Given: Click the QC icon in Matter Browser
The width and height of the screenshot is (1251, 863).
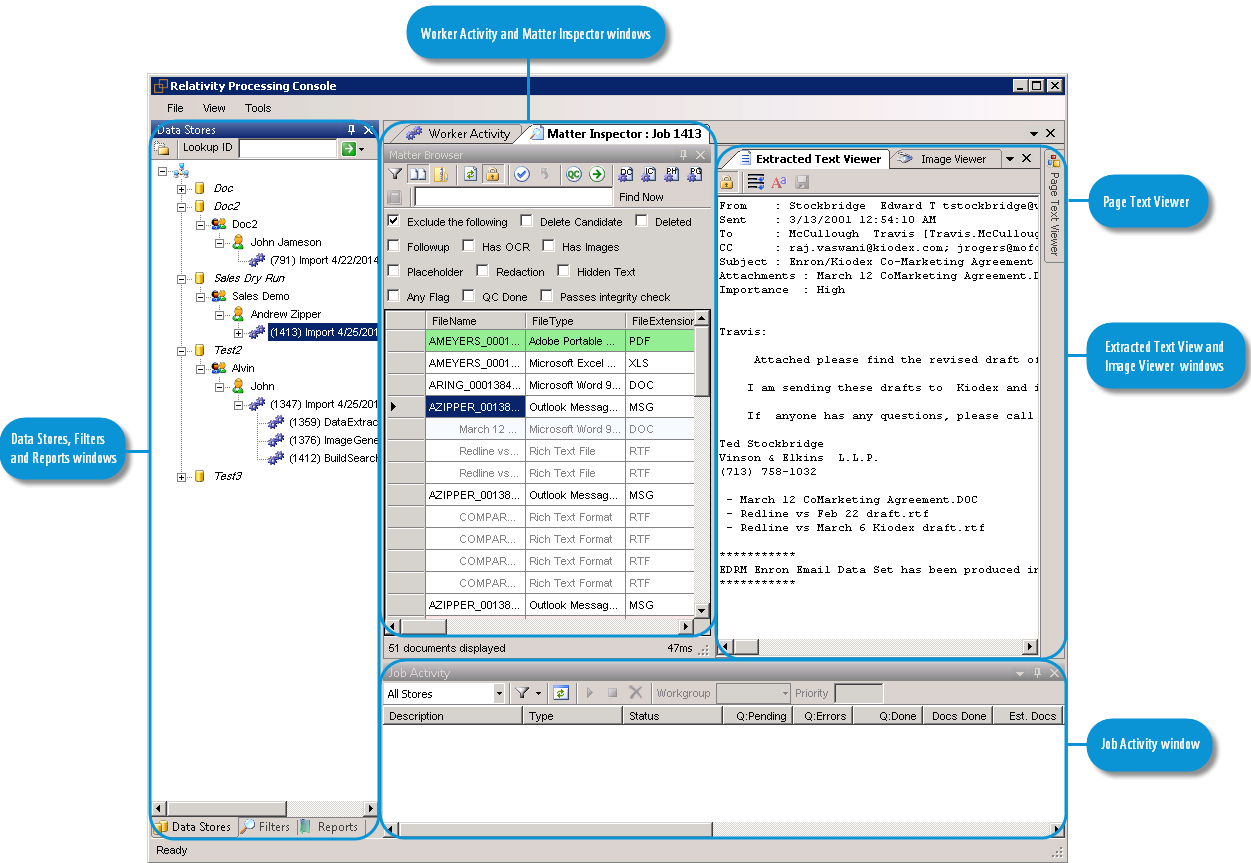Looking at the screenshot, I should [x=574, y=174].
